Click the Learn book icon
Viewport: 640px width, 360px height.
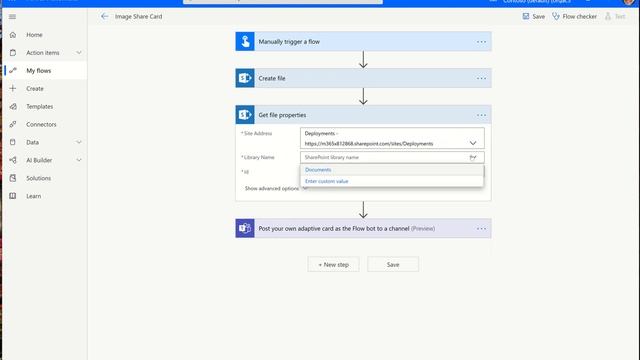[x=13, y=196]
